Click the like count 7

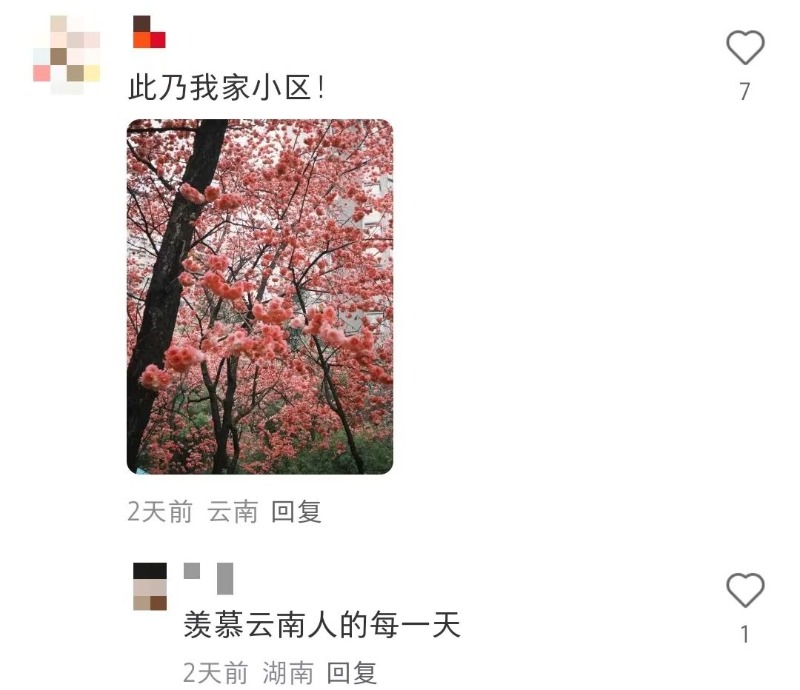click(x=745, y=92)
